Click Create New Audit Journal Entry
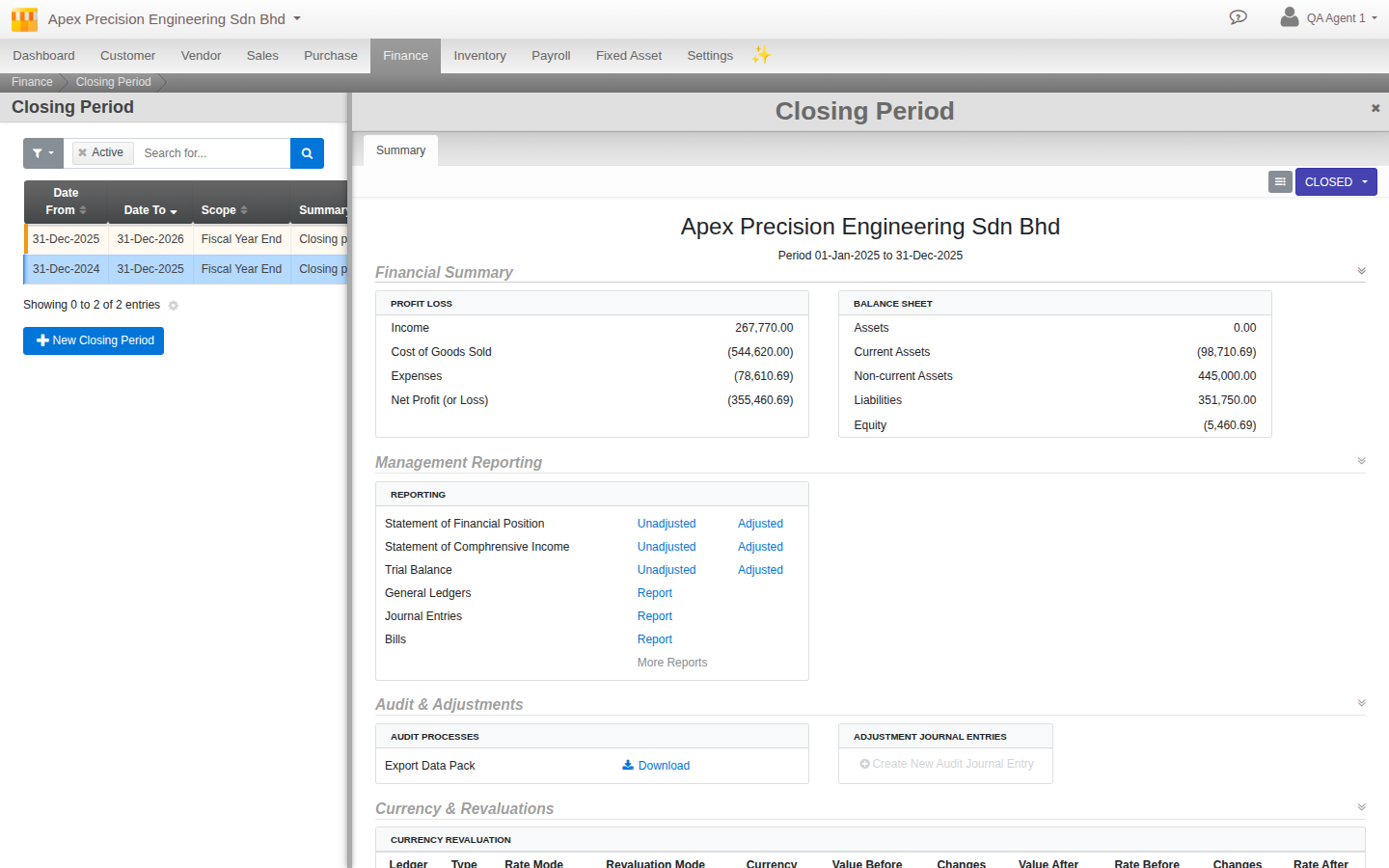The width and height of the screenshot is (1389, 868). [946, 764]
